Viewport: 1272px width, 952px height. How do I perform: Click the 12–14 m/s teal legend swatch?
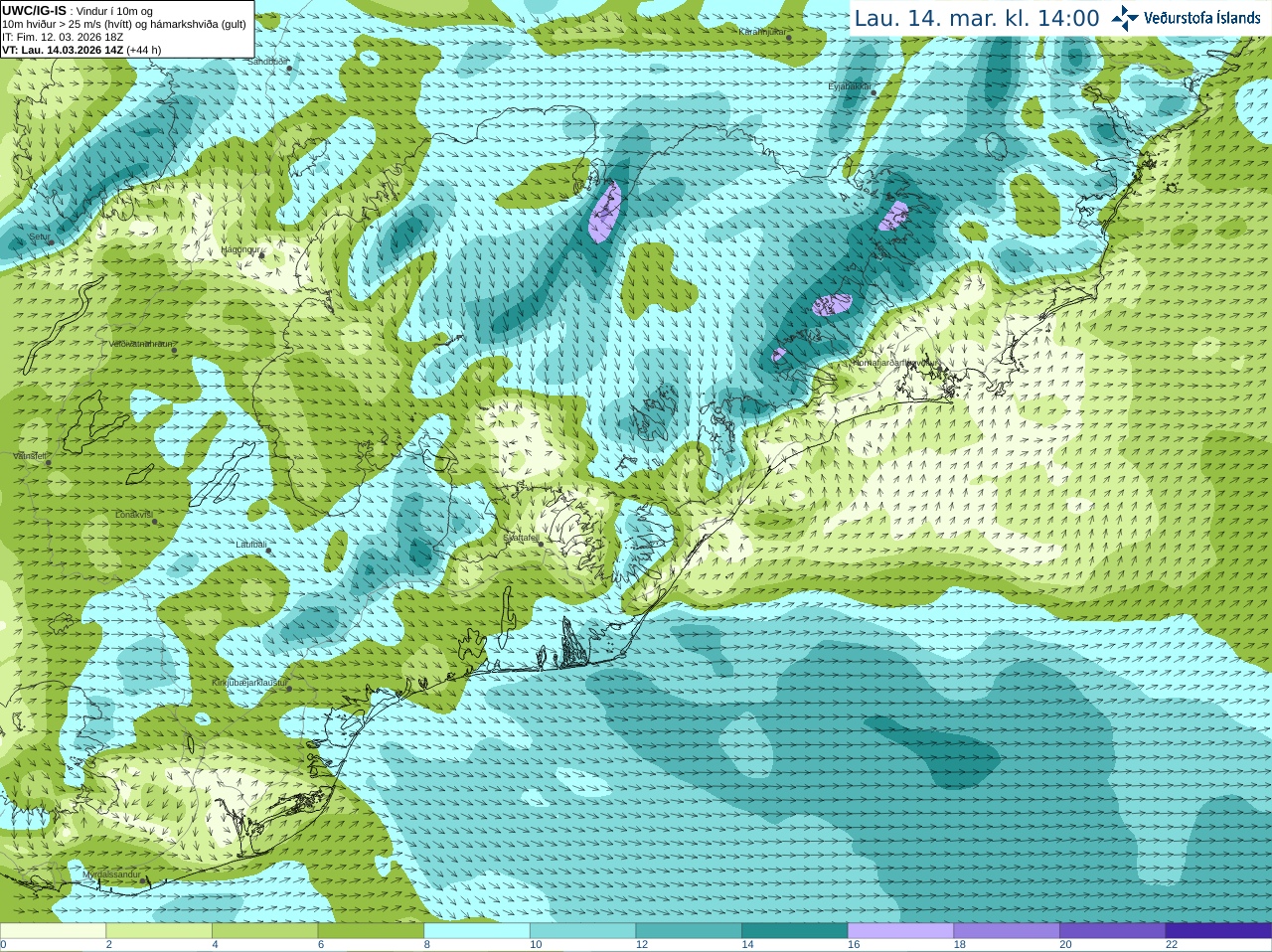[689, 930]
